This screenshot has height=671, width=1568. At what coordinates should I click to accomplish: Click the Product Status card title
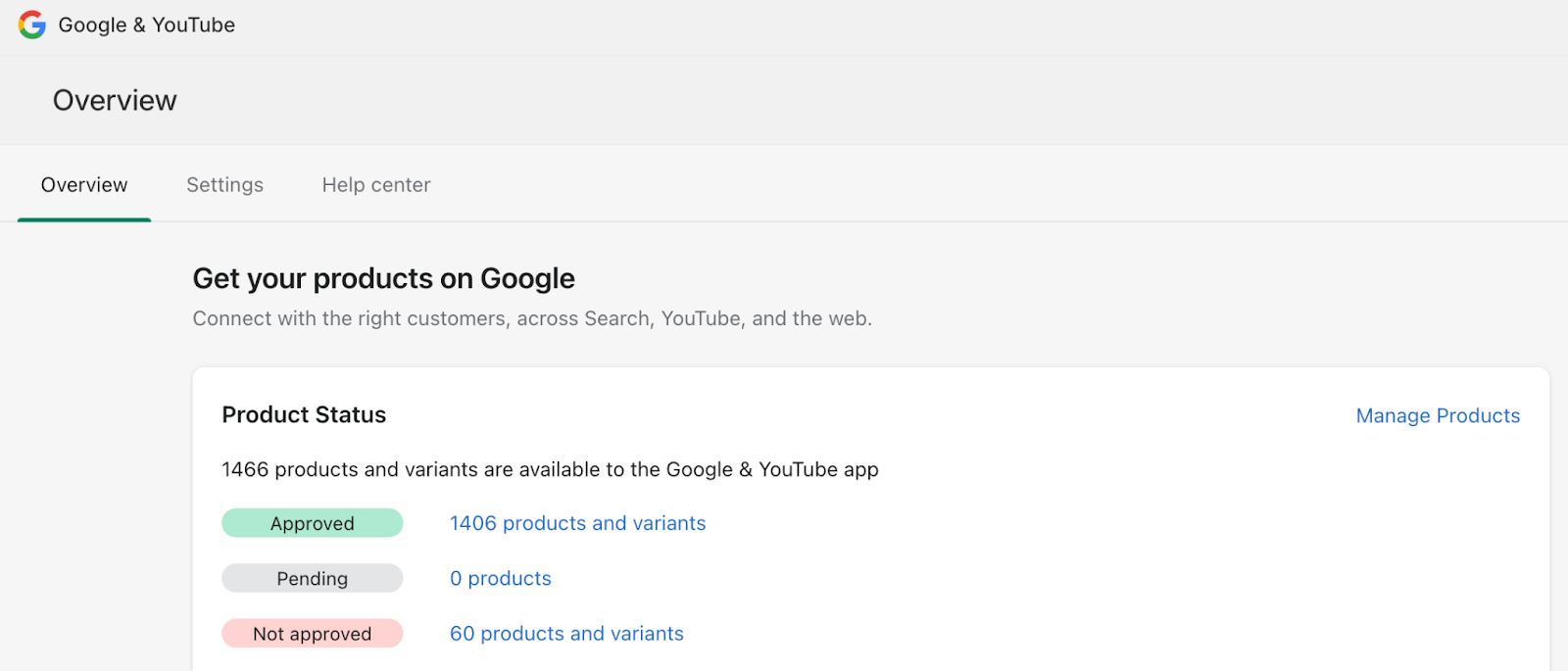click(304, 414)
